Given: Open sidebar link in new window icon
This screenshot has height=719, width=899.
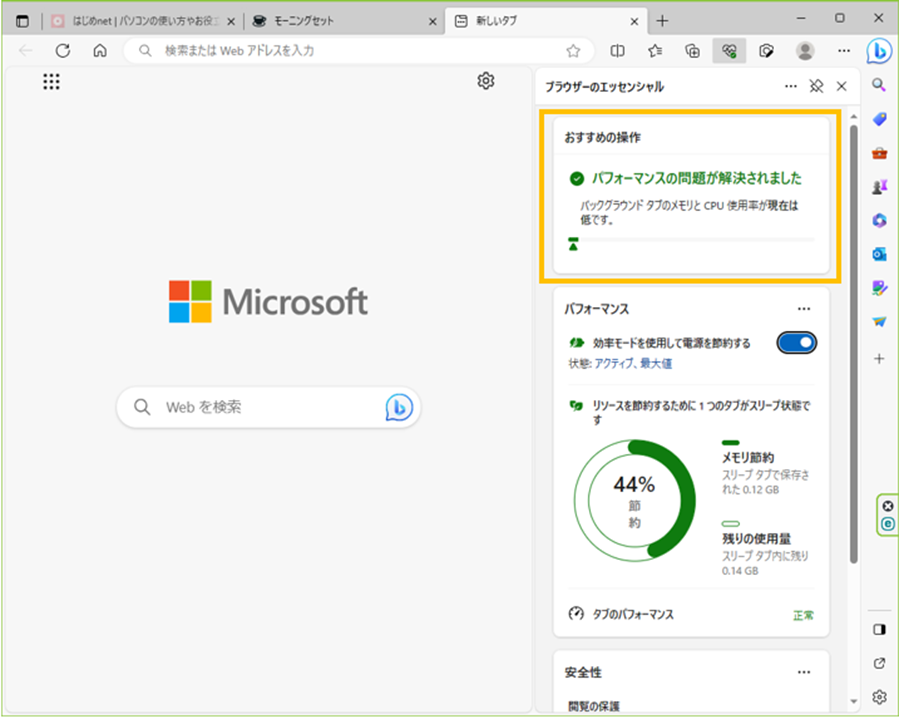Looking at the screenshot, I should coord(880,663).
